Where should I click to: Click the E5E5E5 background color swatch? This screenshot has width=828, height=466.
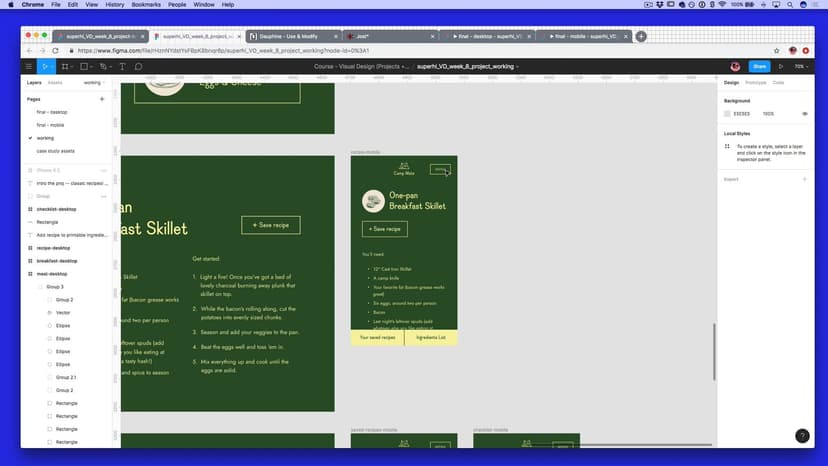point(728,114)
